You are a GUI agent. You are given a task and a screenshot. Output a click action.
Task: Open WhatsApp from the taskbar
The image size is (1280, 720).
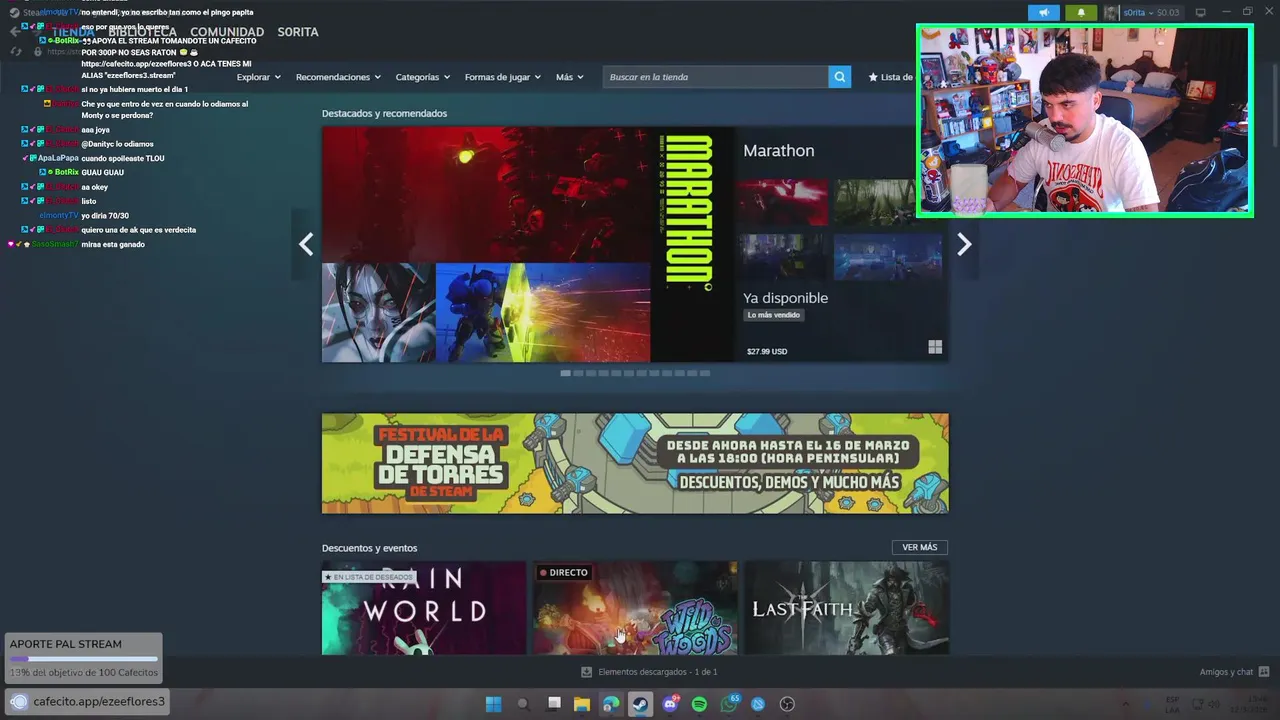[x=729, y=704]
